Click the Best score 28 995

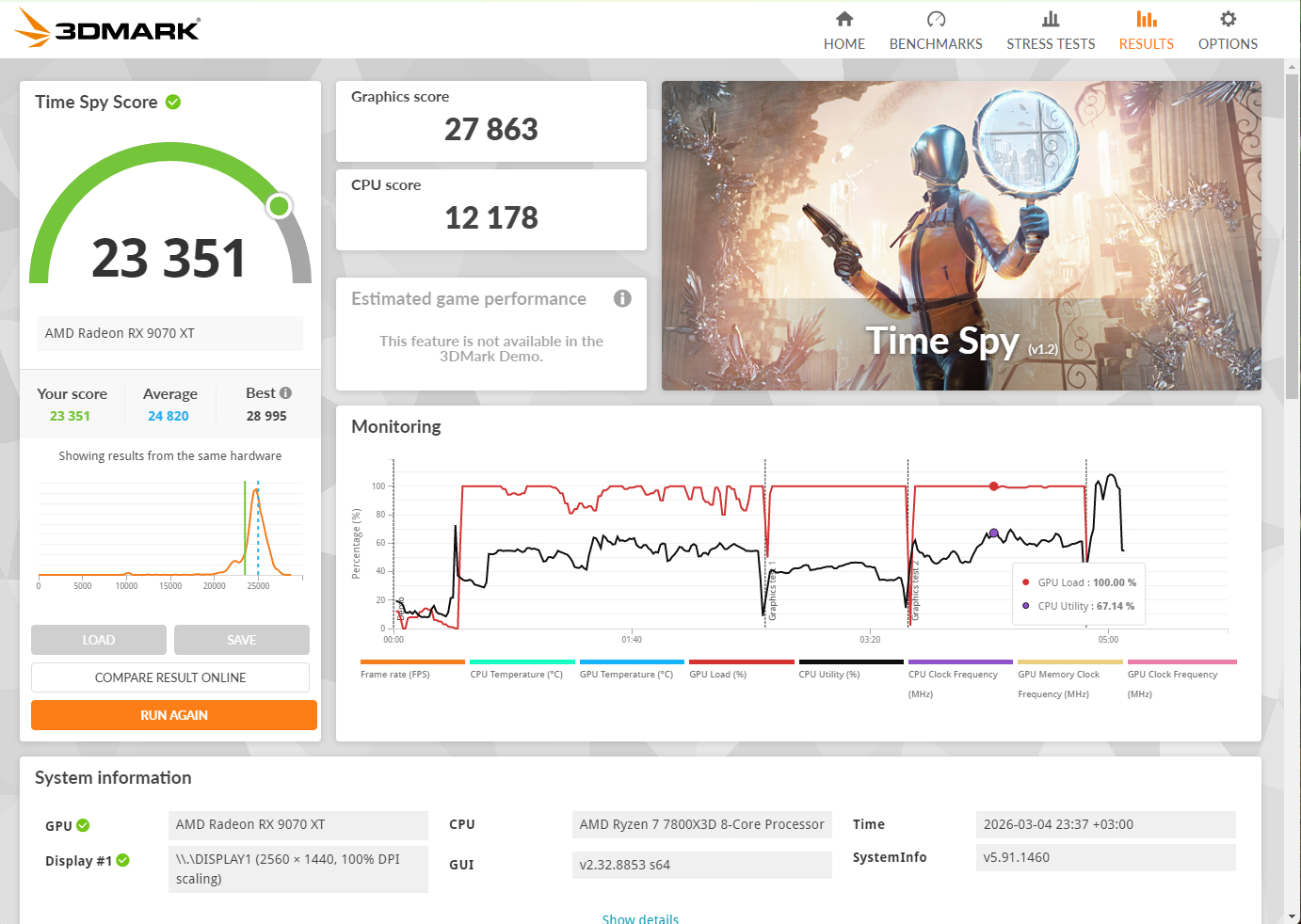pos(266,416)
